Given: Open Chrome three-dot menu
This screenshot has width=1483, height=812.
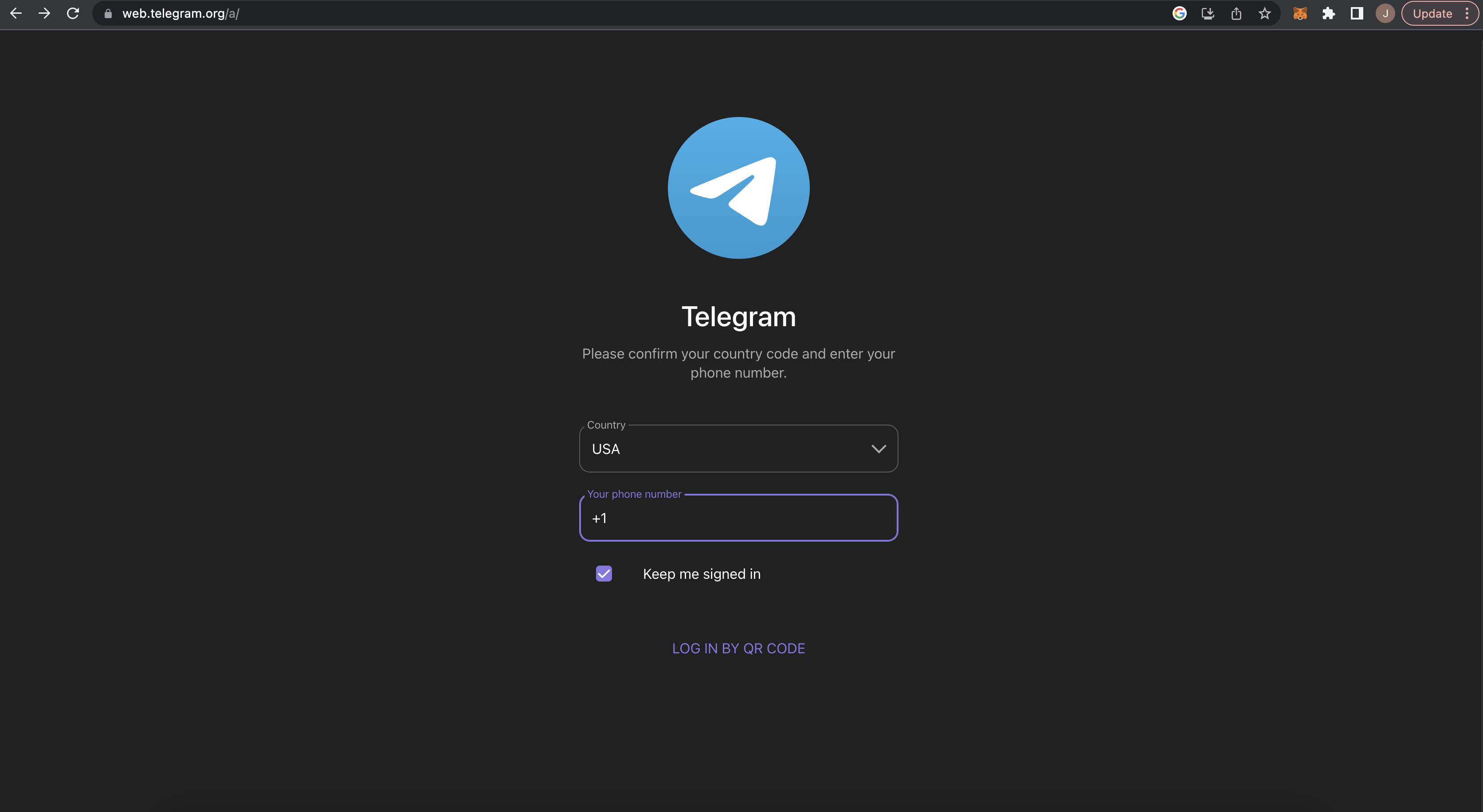Looking at the screenshot, I should pos(1467,13).
